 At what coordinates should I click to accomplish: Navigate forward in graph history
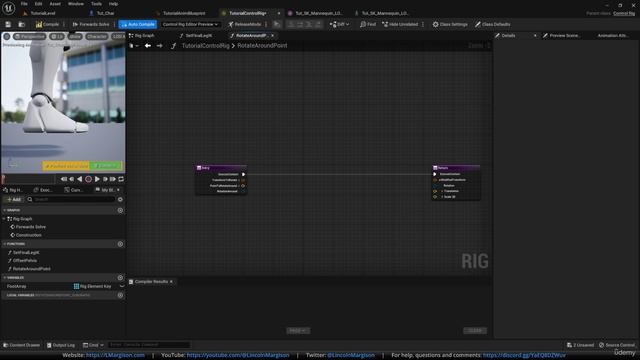coord(160,46)
